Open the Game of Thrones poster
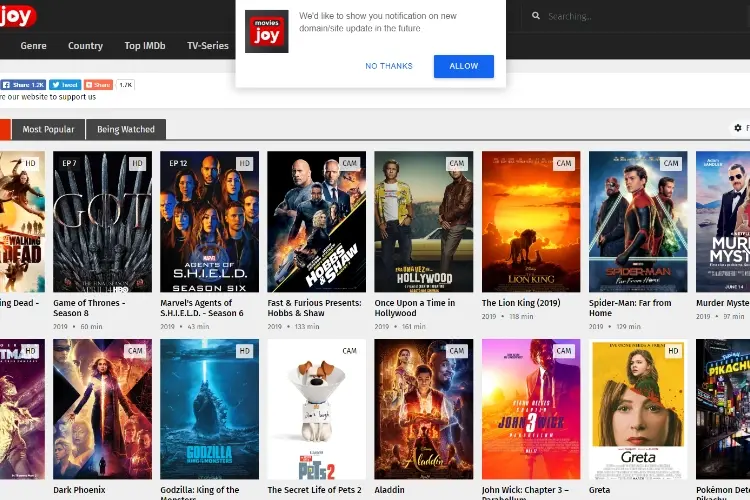 [102, 222]
